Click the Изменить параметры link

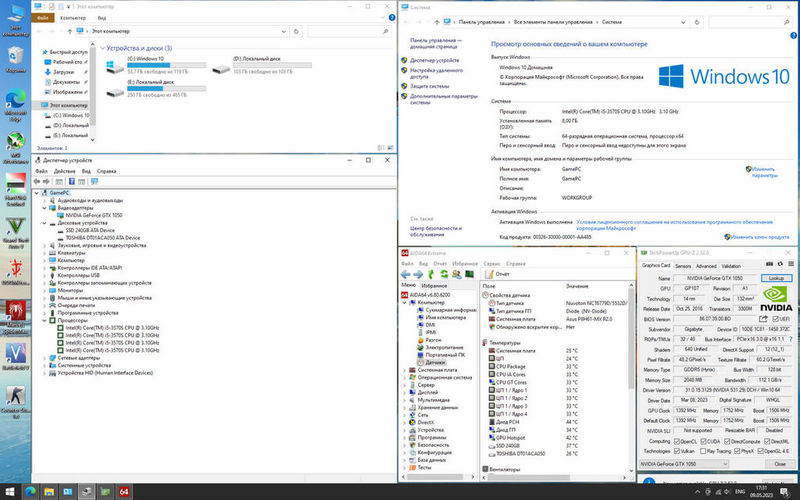pyautogui.click(x=764, y=172)
